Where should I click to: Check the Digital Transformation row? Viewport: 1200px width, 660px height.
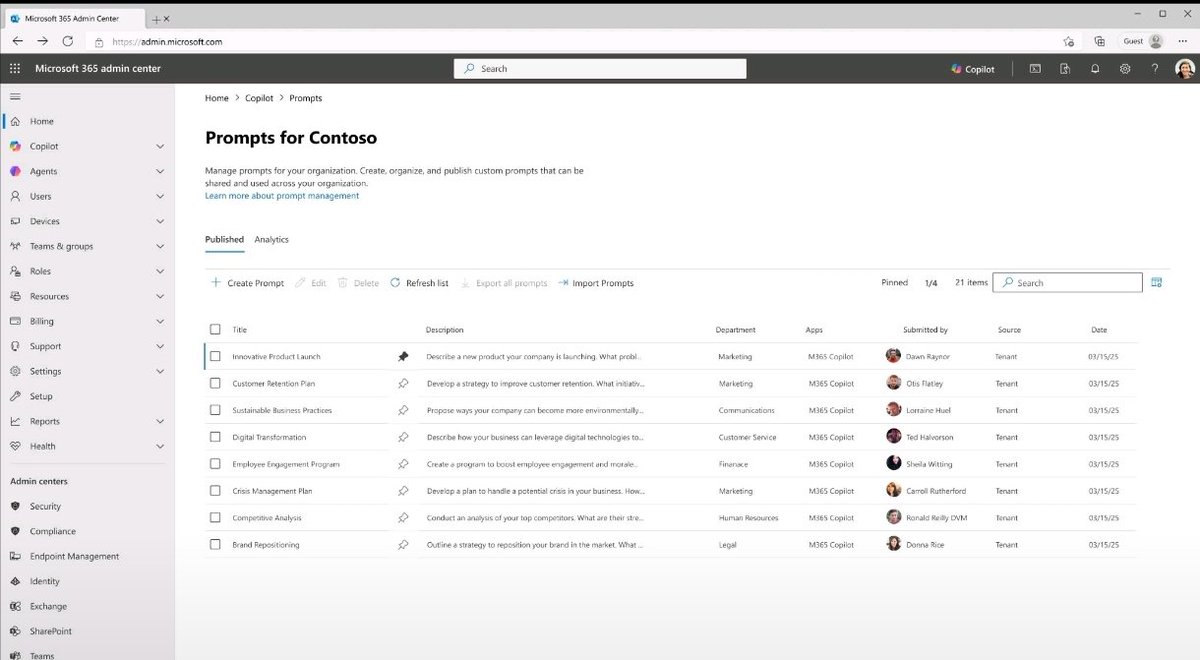(x=215, y=437)
